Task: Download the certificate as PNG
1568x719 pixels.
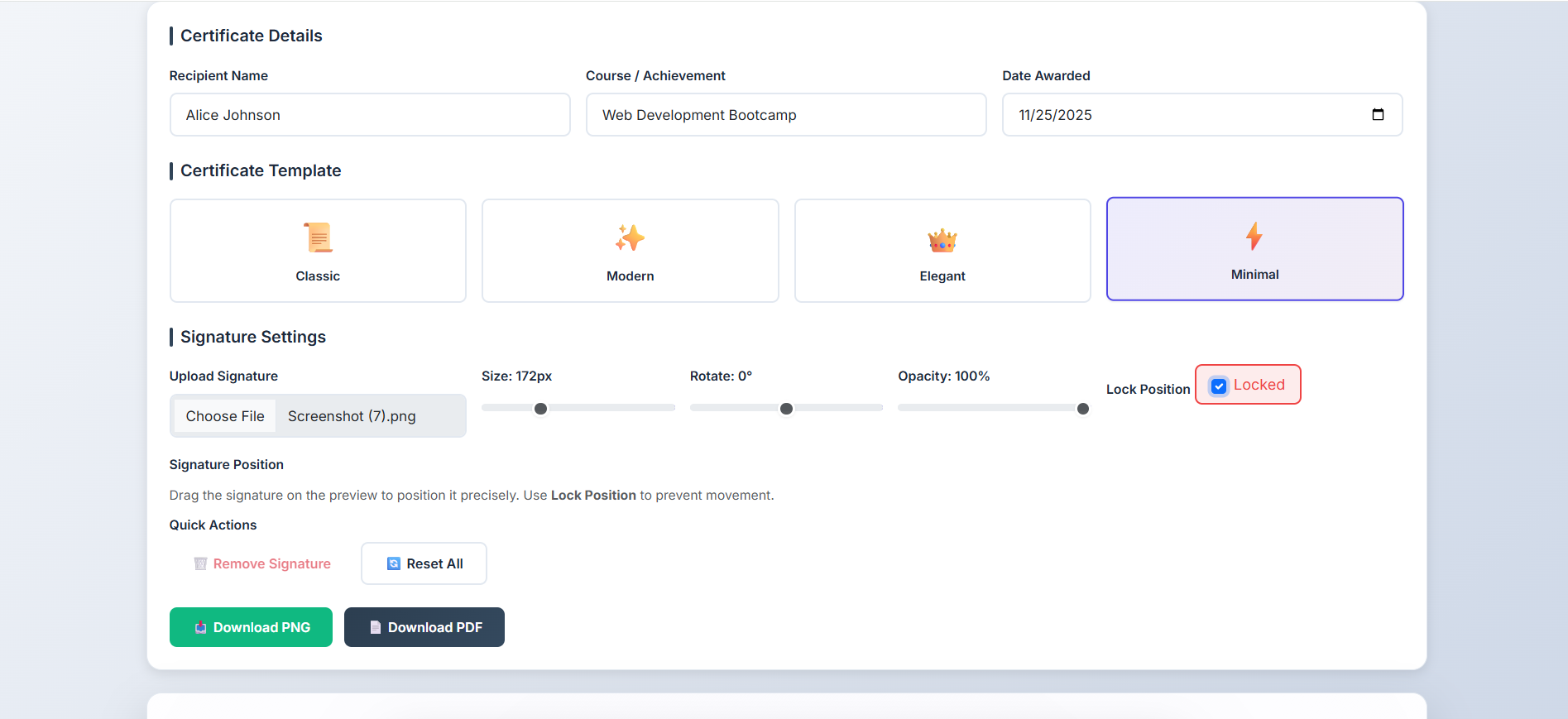Action: 251,627
